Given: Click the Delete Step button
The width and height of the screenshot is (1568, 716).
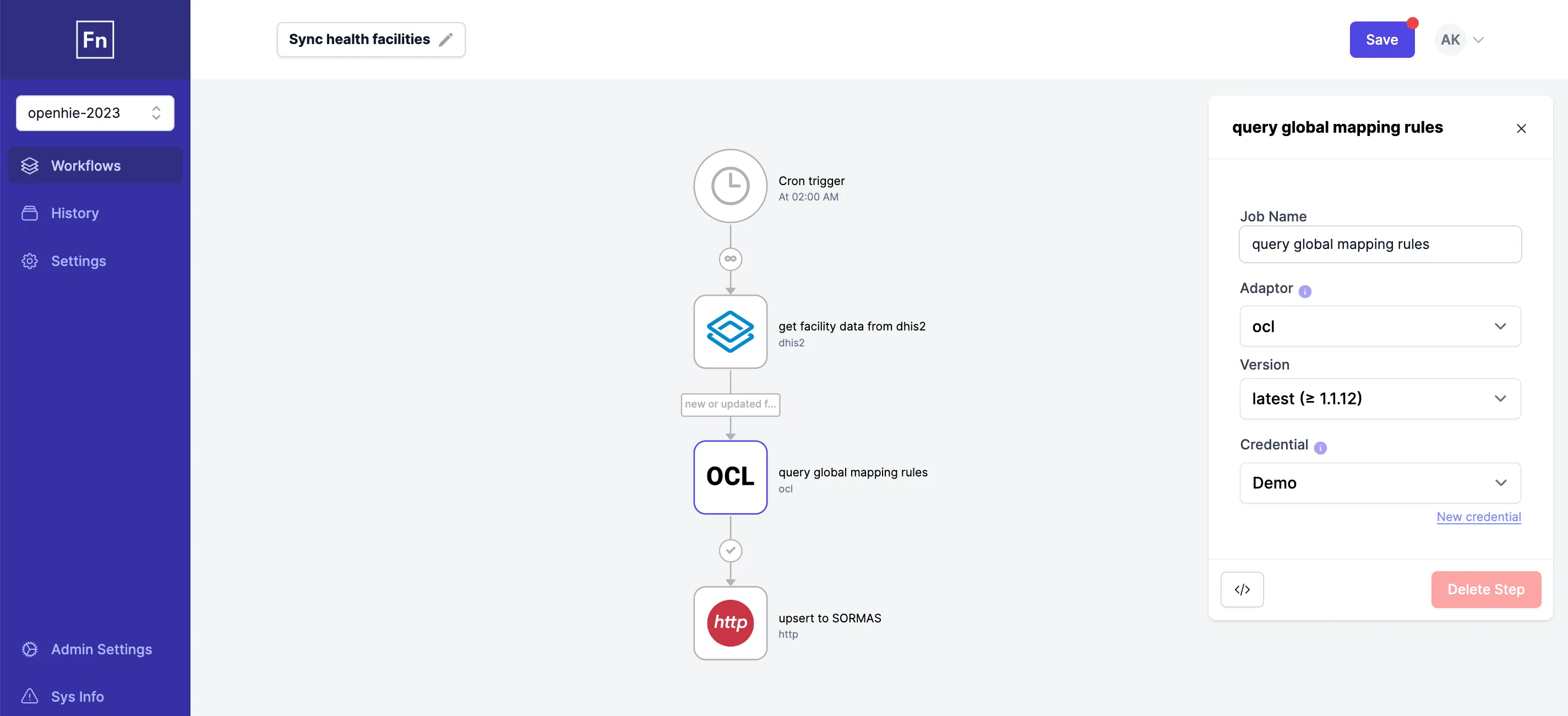Looking at the screenshot, I should tap(1486, 589).
